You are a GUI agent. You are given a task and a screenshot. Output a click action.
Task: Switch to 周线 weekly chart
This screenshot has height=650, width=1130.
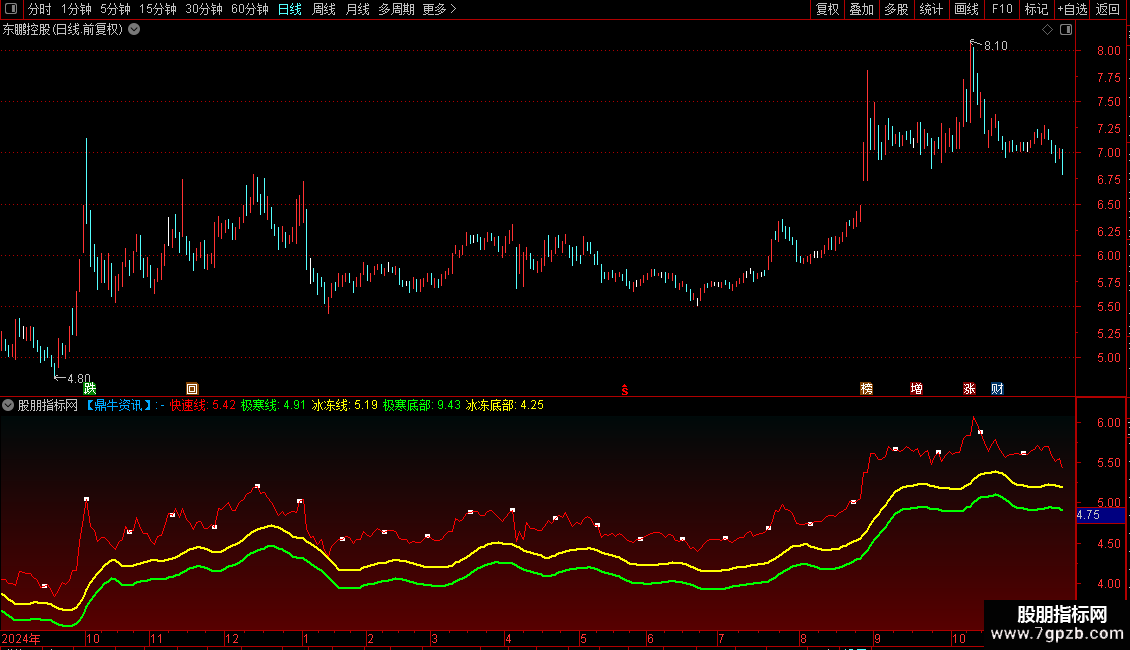[324, 9]
